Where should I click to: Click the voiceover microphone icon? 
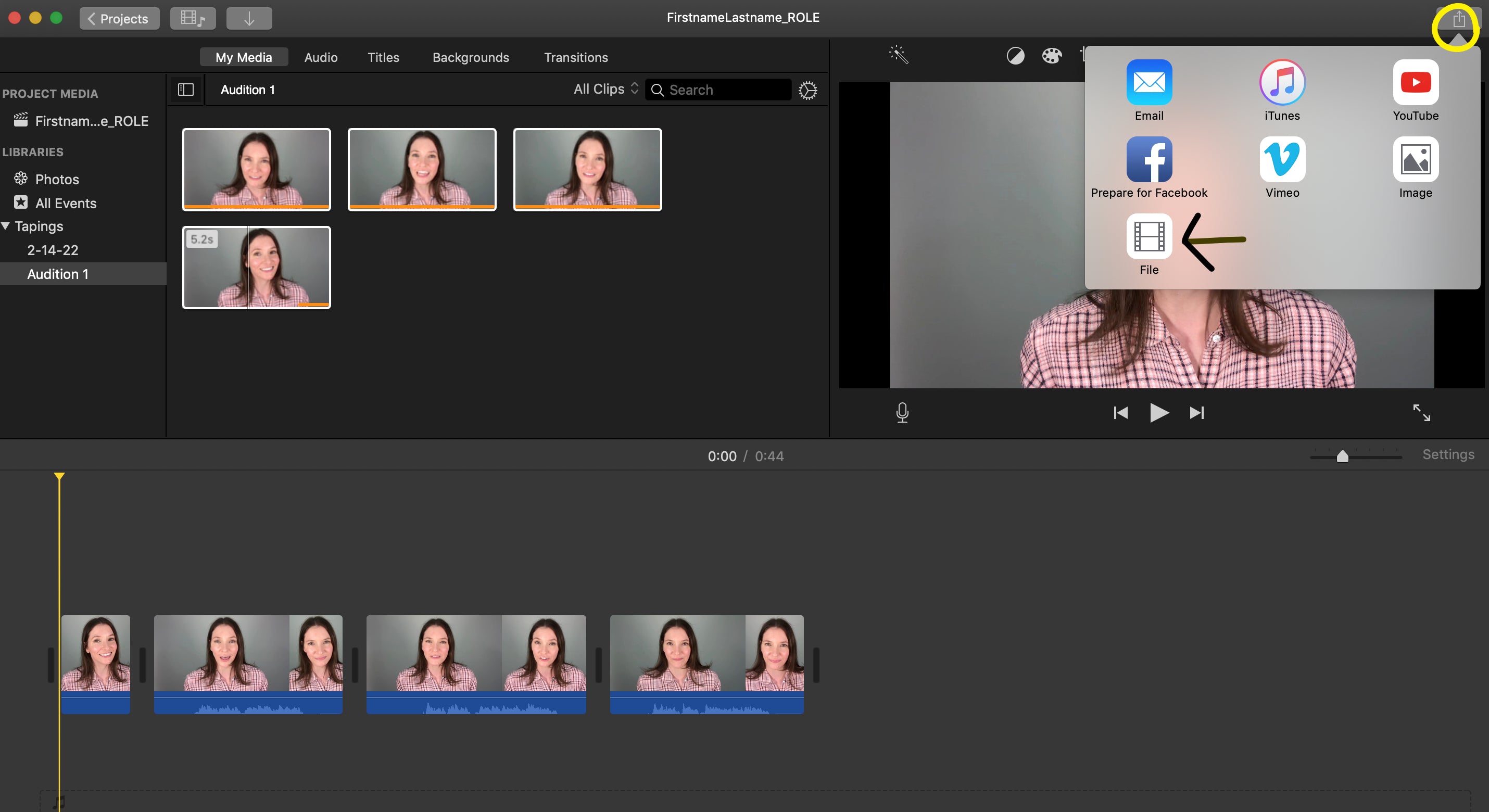click(x=902, y=413)
